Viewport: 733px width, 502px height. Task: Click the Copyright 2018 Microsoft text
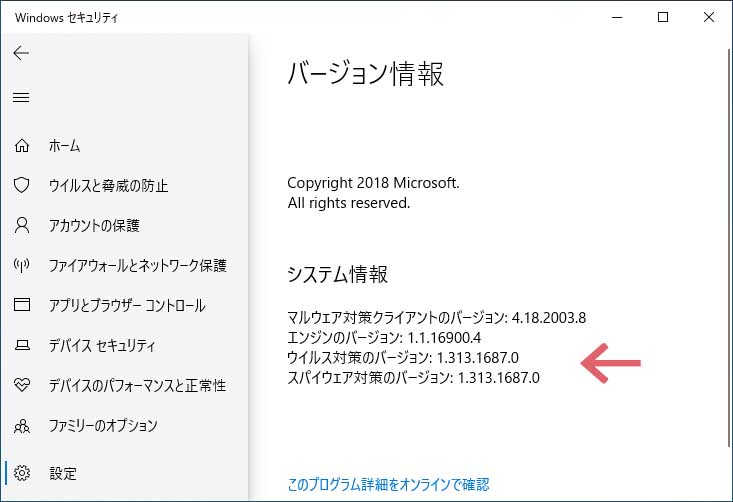[x=373, y=183]
